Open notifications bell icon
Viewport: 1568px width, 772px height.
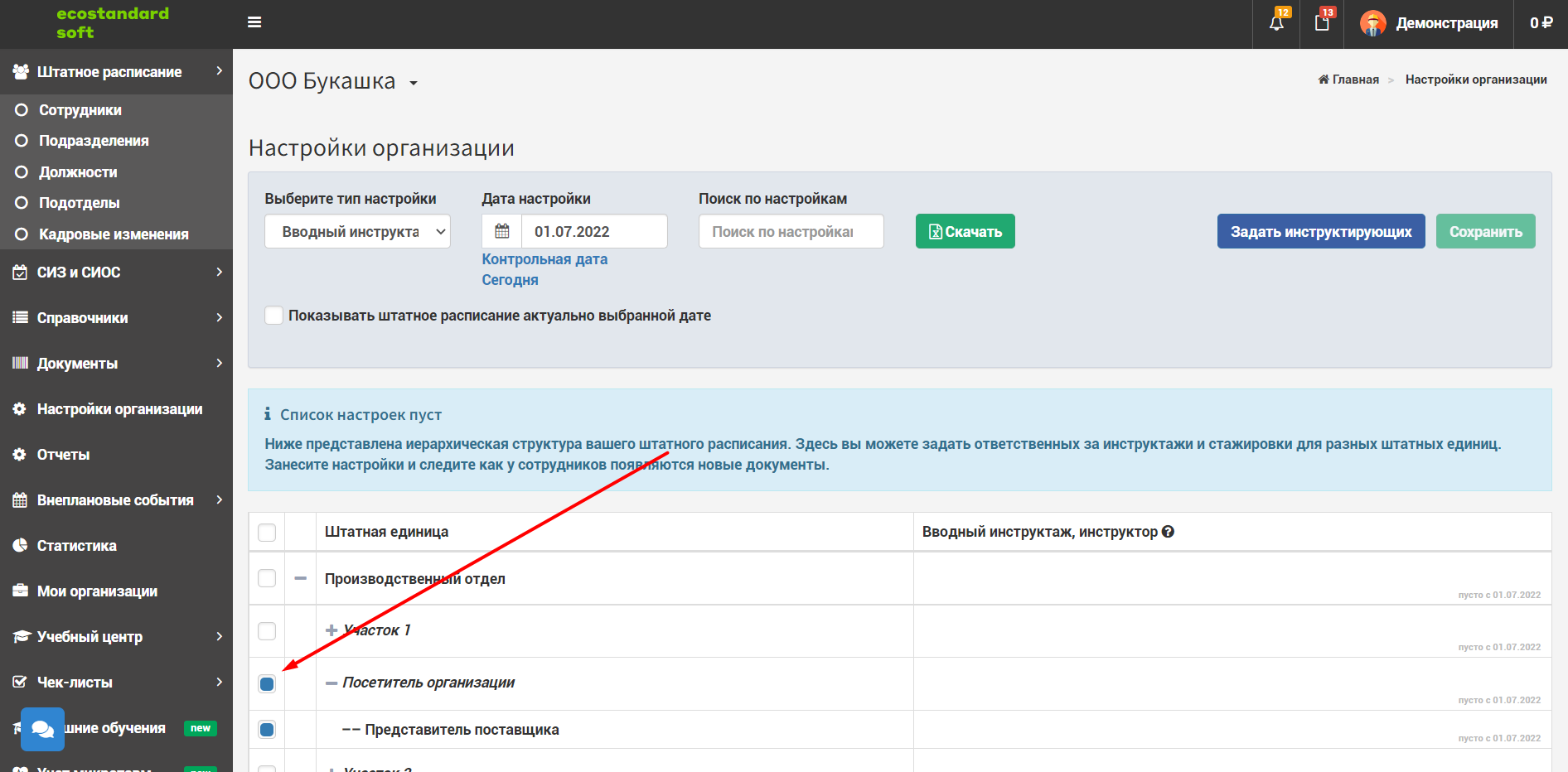pos(1276,23)
